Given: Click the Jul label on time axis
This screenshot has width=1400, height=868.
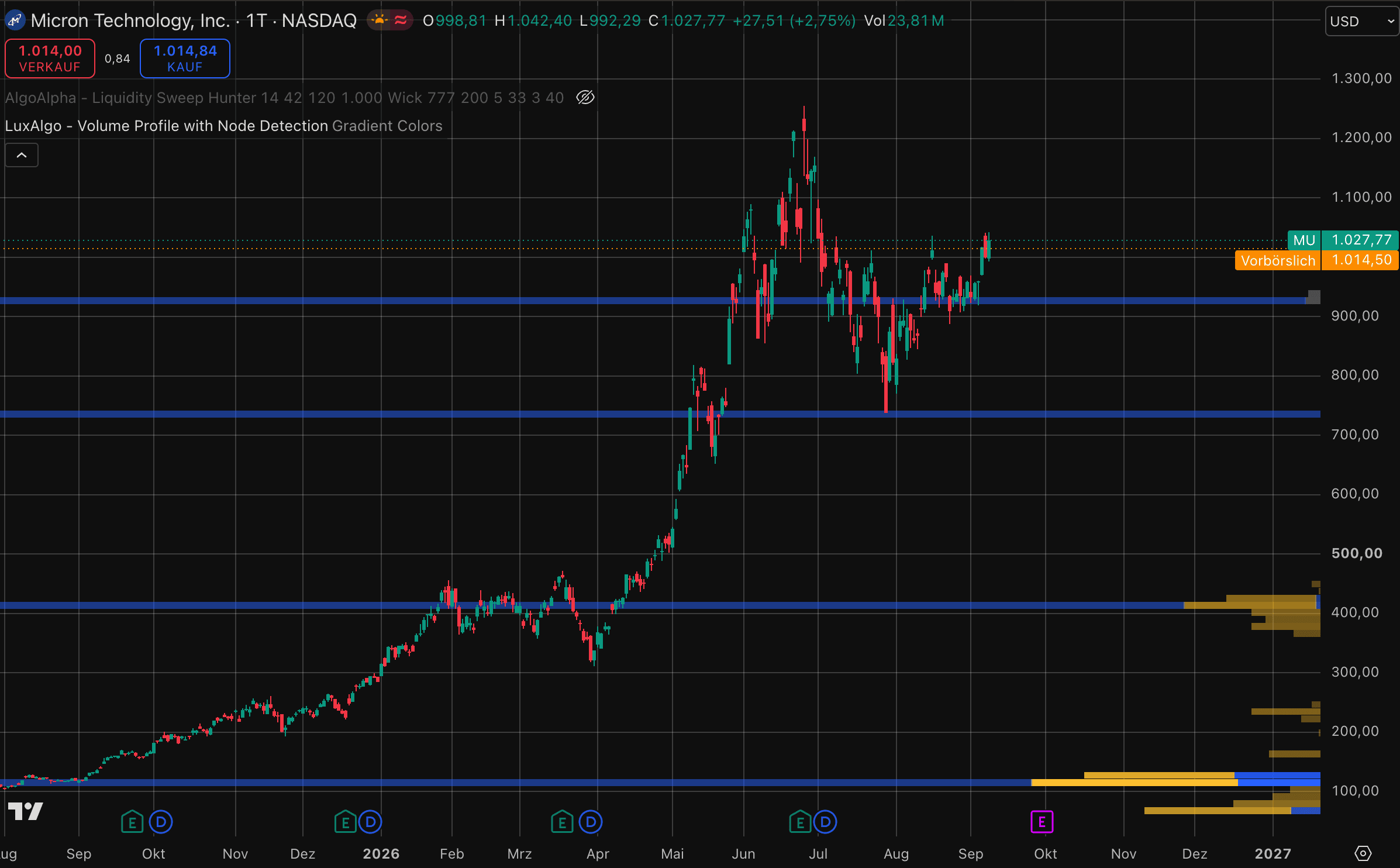Looking at the screenshot, I should tap(818, 854).
